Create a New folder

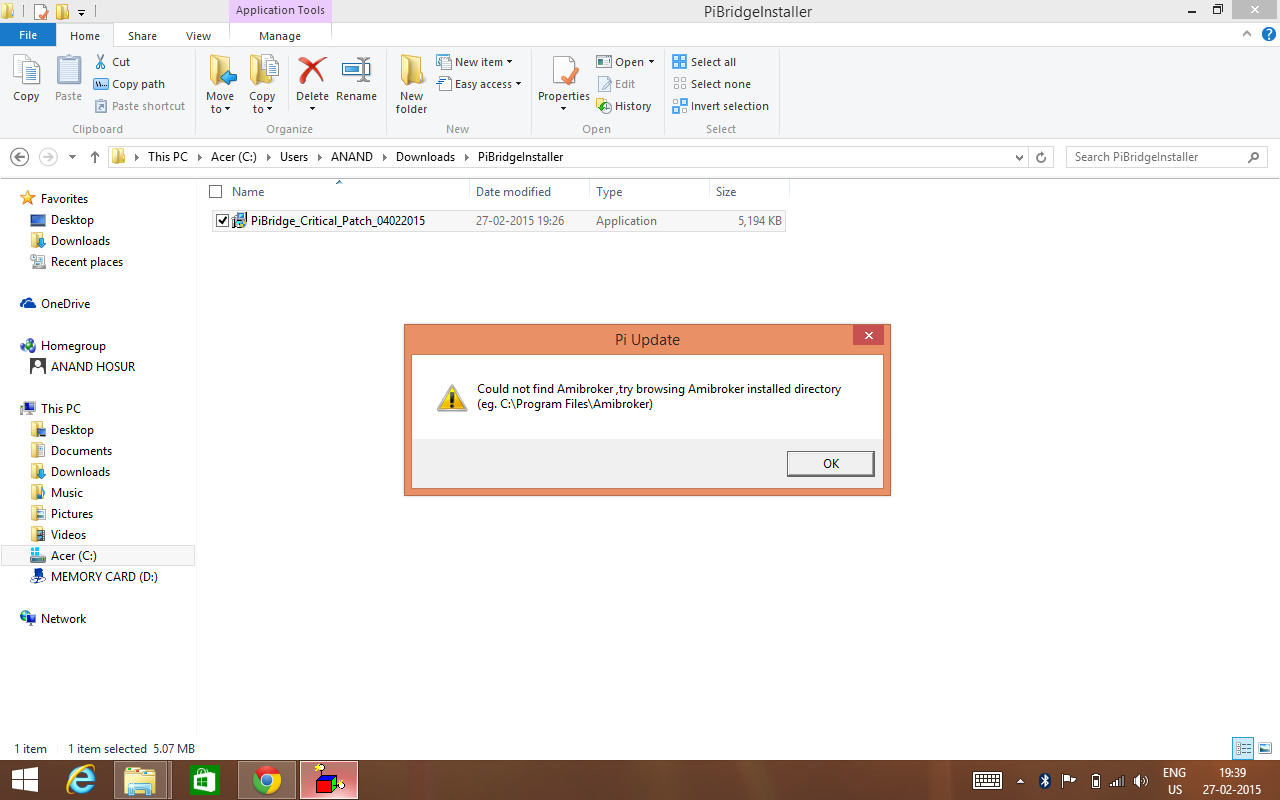[411, 84]
